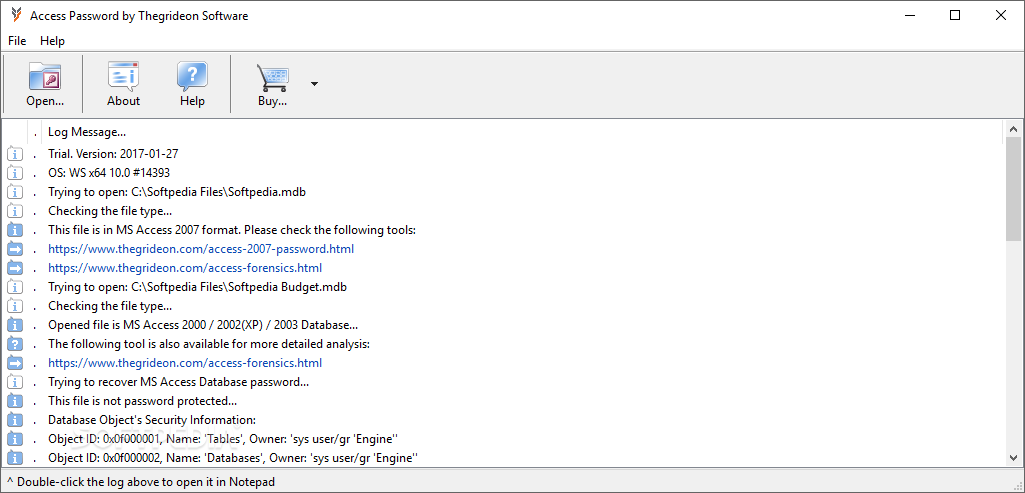Open the access-forensics.html link below the 2007 link
This screenshot has height=493, width=1025.
click(x=185, y=268)
